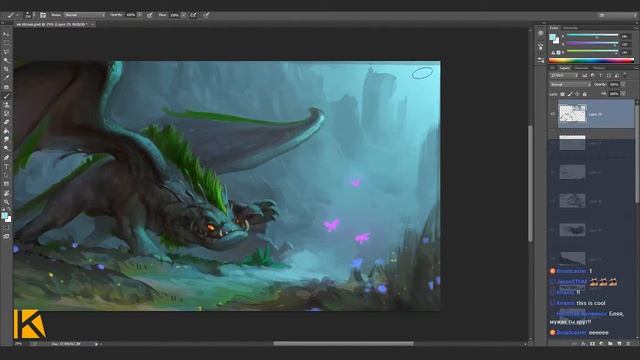Click the brush Opacity value field
Image resolution: width=640 pixels, height=360 pixels.
click(x=131, y=15)
